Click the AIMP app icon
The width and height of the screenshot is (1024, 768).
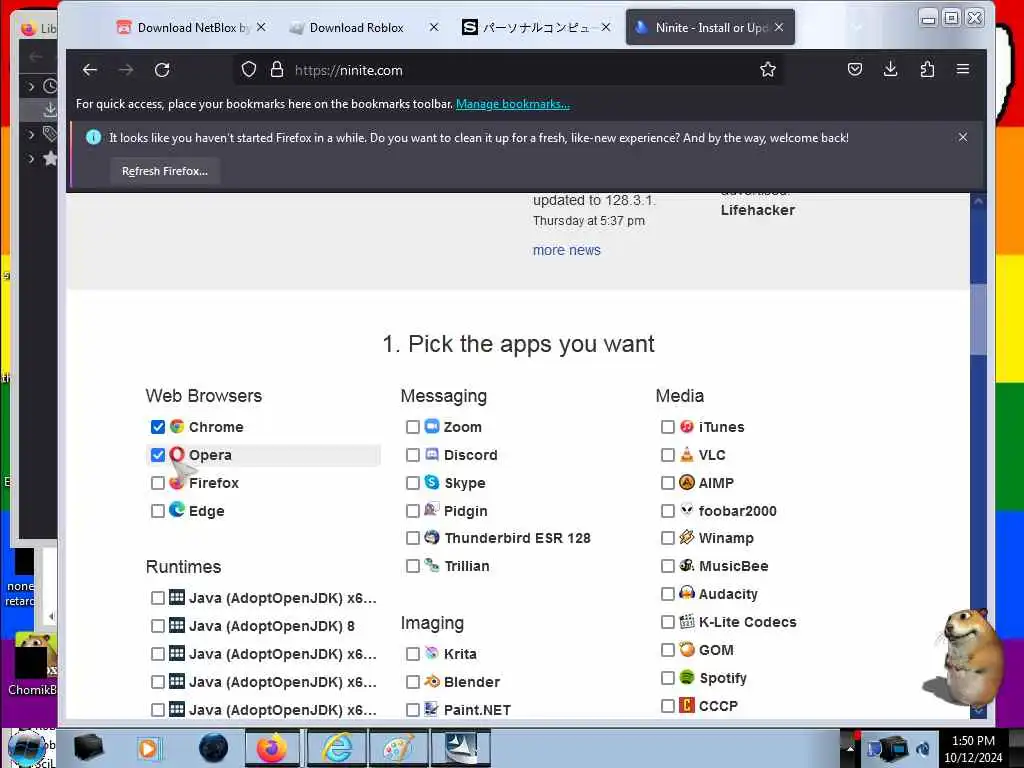(686, 482)
